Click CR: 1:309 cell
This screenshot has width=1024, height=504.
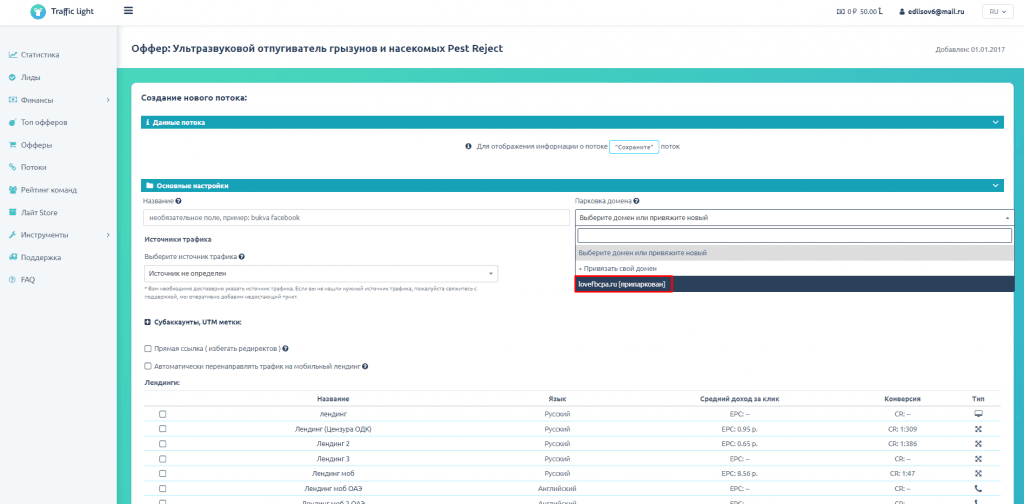point(903,428)
